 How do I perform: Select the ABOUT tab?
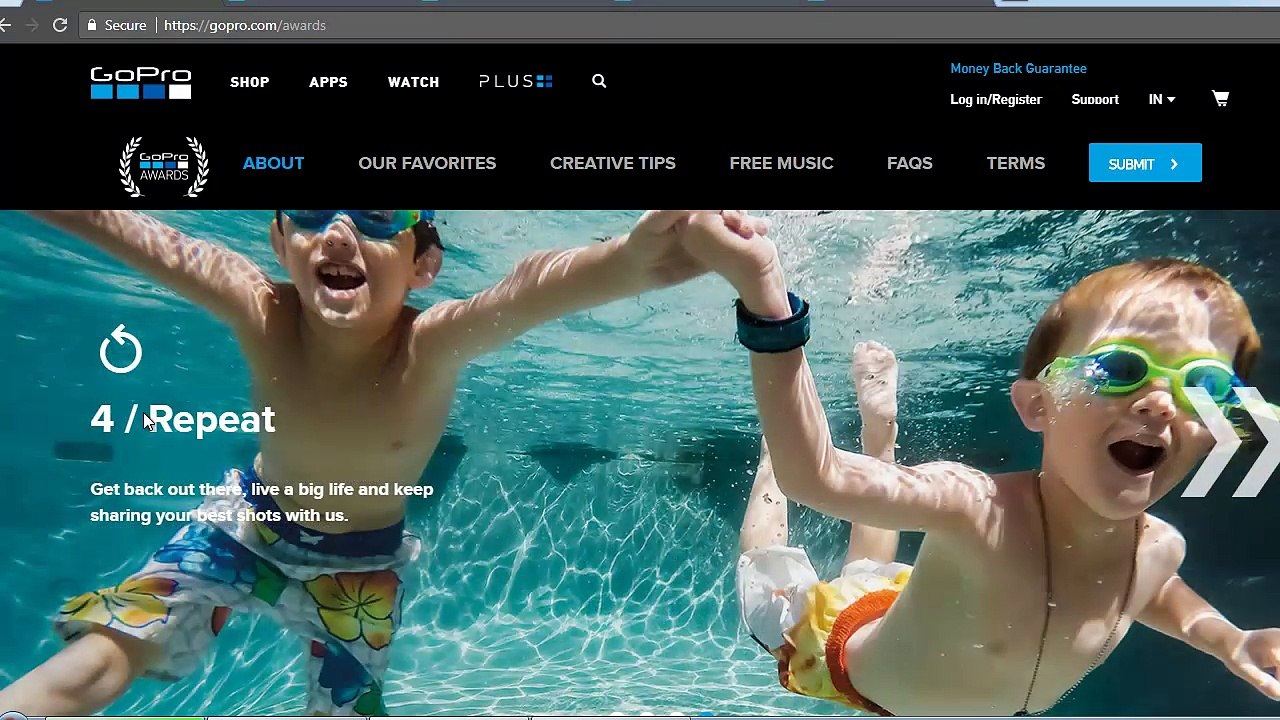pos(273,163)
